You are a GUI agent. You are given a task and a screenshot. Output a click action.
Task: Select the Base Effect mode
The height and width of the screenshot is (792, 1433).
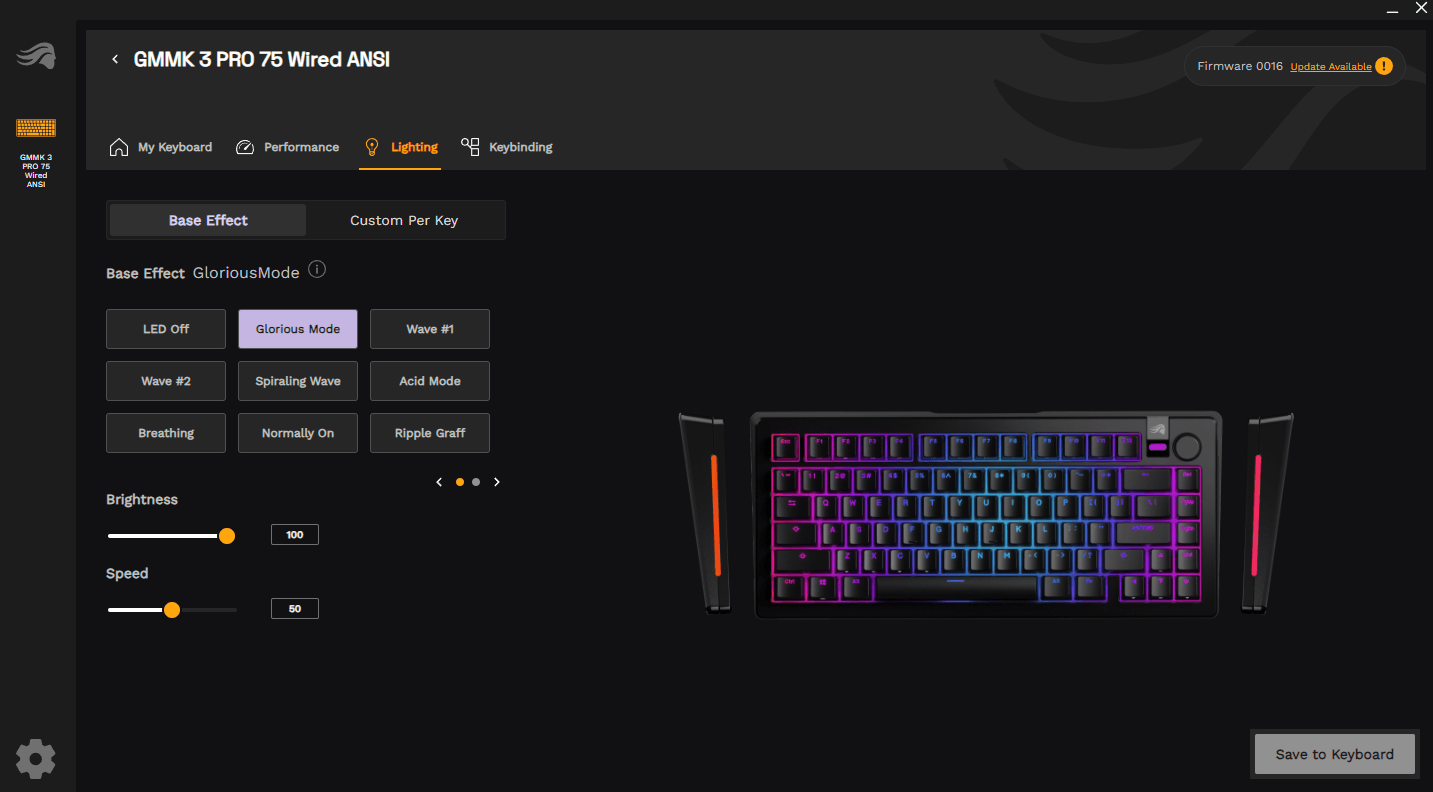tap(208, 220)
